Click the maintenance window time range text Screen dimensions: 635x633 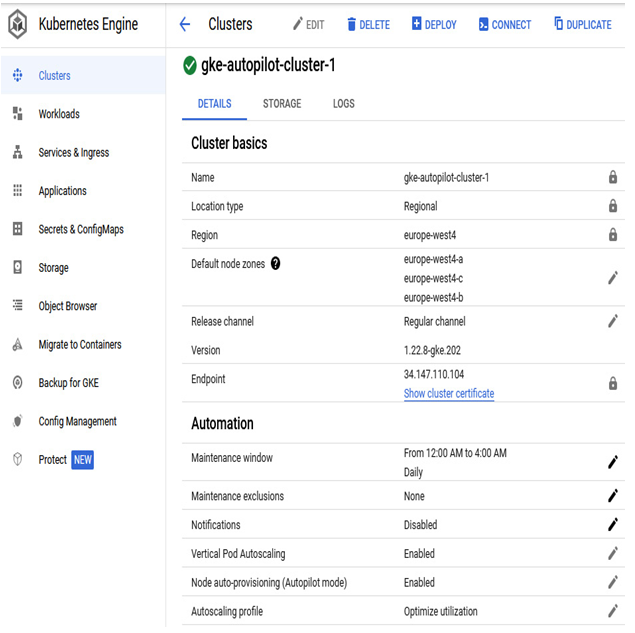click(455, 452)
